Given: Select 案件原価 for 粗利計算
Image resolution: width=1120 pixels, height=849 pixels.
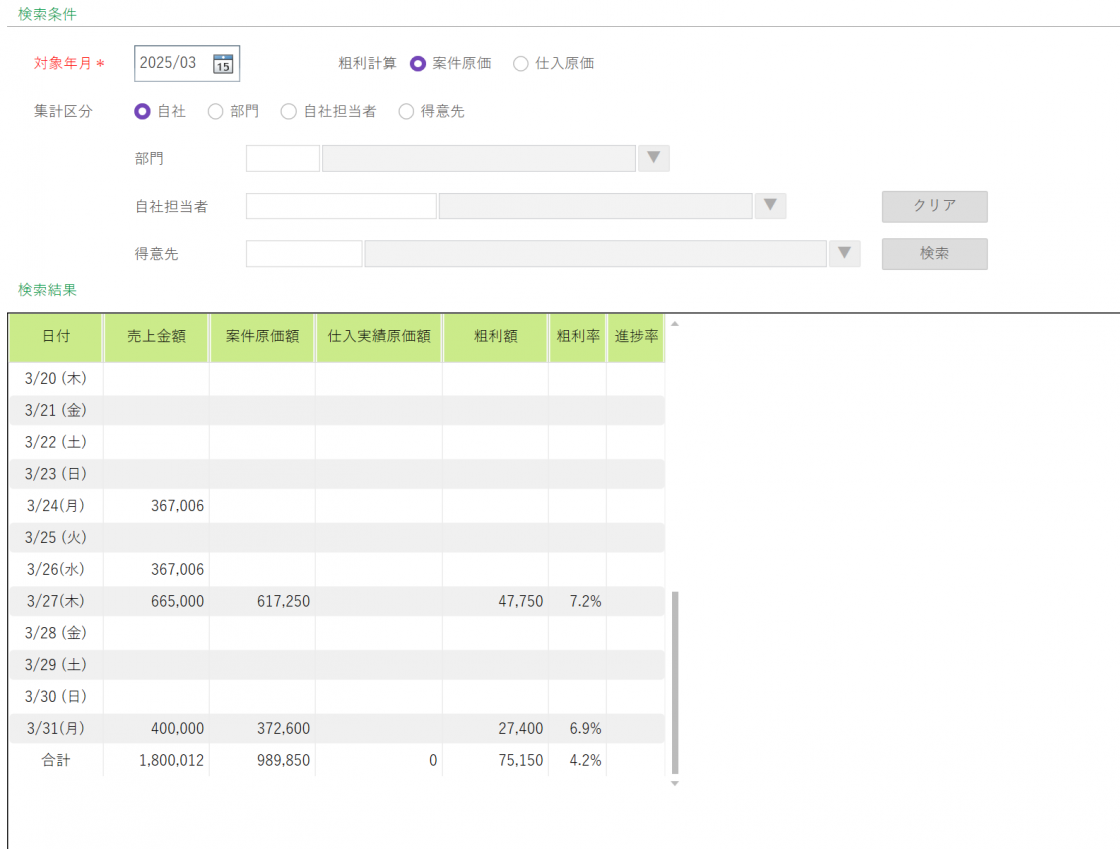Looking at the screenshot, I should 418,63.
